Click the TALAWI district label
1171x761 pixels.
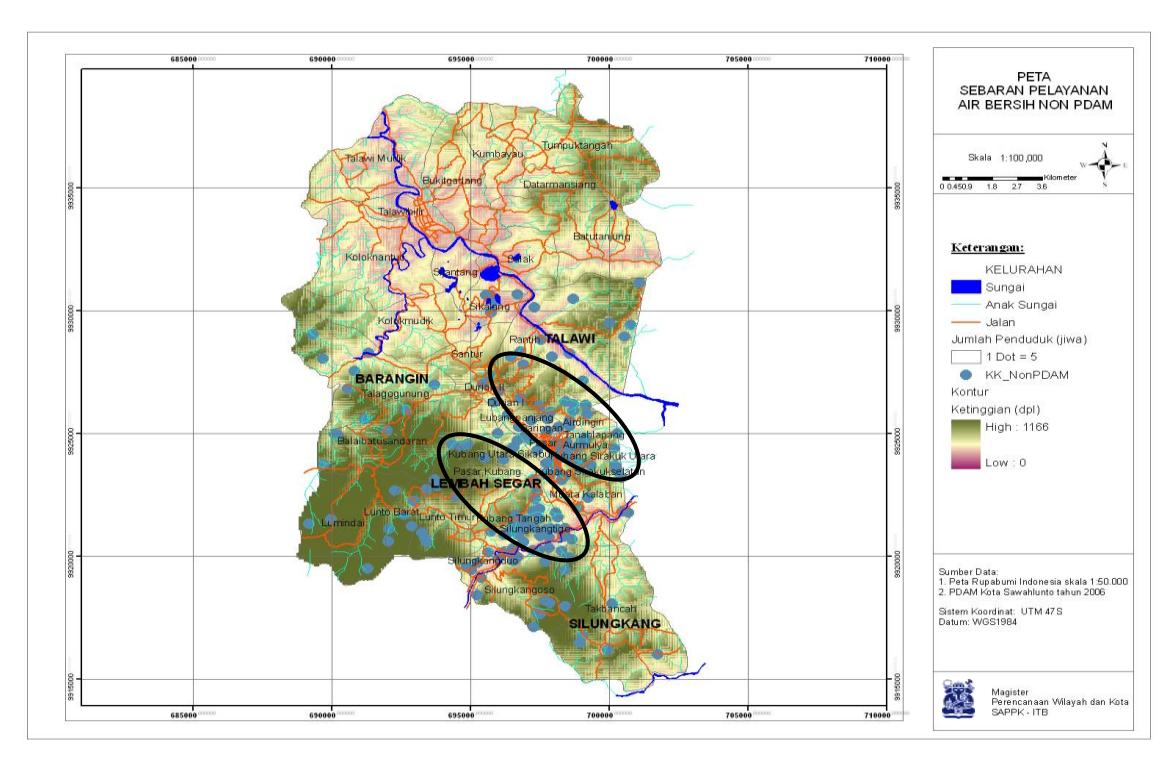[x=570, y=339]
